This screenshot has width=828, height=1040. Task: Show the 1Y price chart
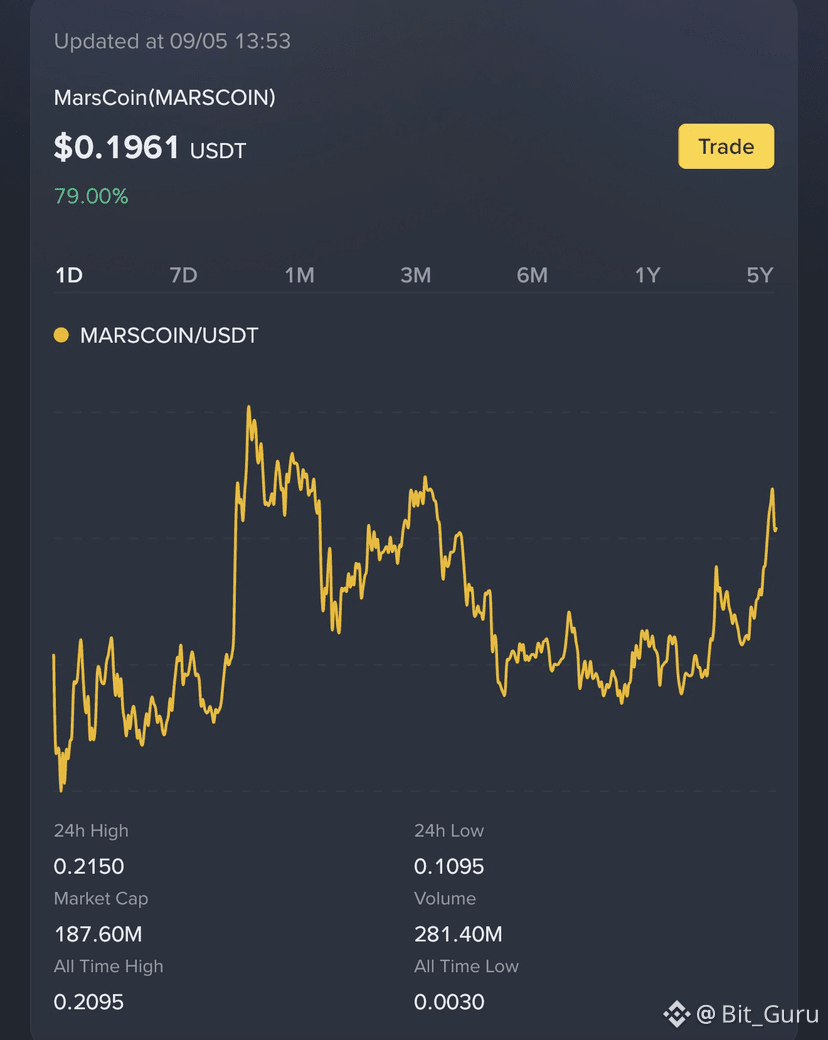pos(648,275)
